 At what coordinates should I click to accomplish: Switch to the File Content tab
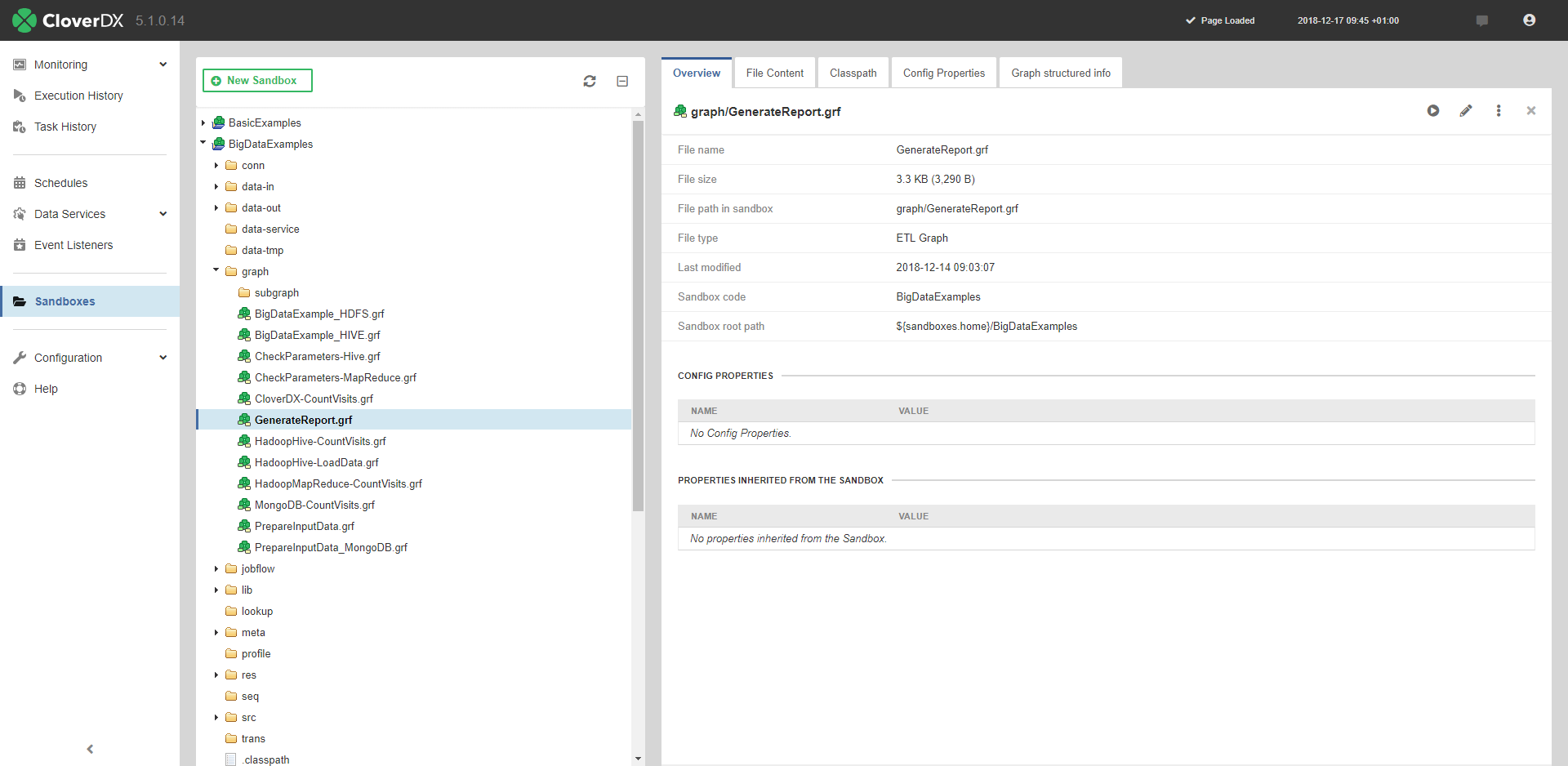click(x=774, y=73)
